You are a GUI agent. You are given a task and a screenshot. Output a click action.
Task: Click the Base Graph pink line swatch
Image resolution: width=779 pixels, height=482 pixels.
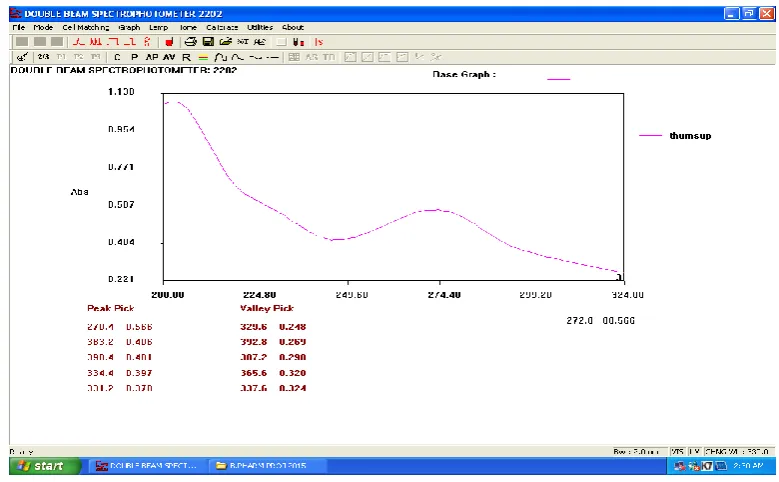pos(558,79)
